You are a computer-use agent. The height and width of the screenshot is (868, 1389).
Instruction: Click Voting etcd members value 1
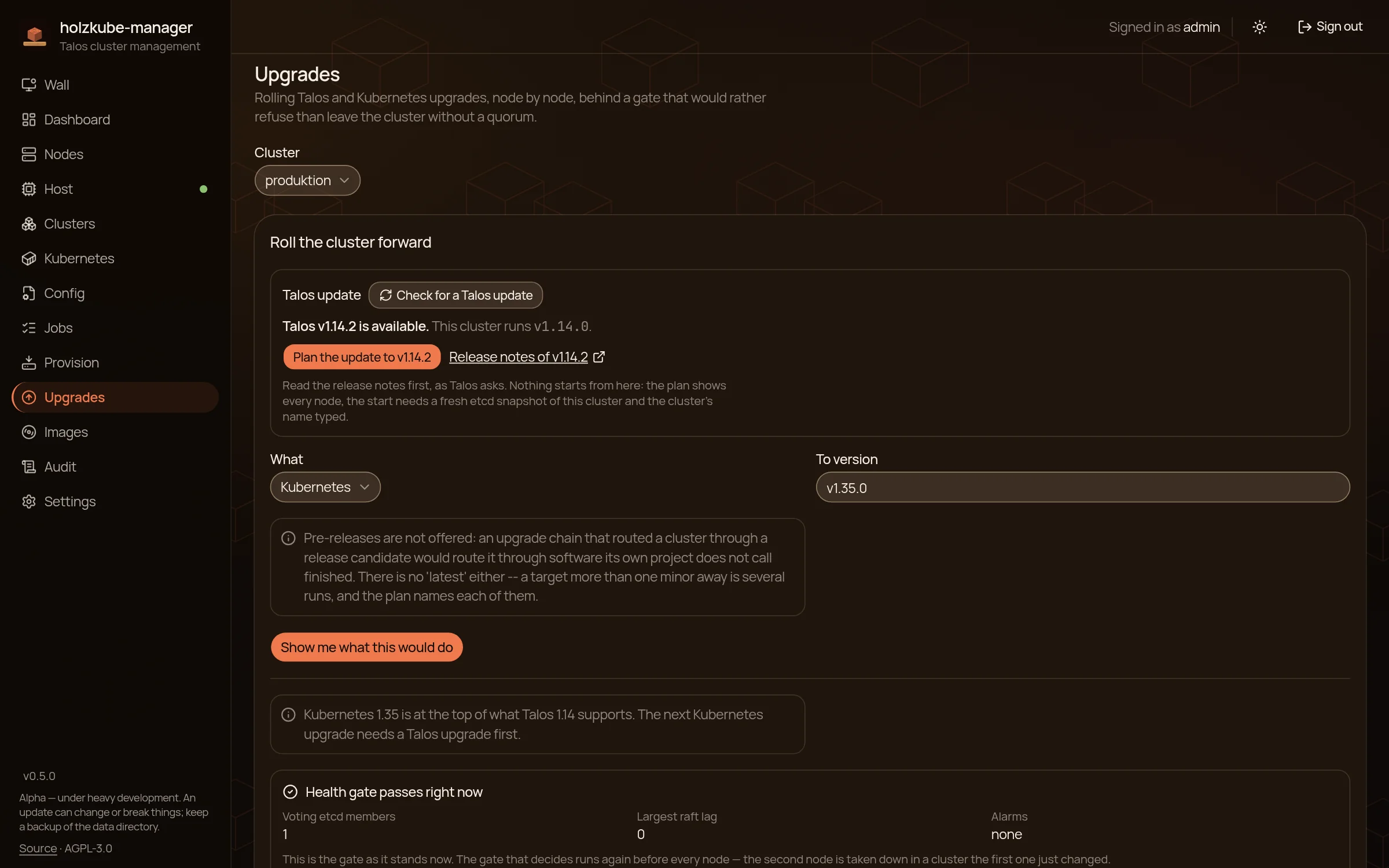point(285,834)
